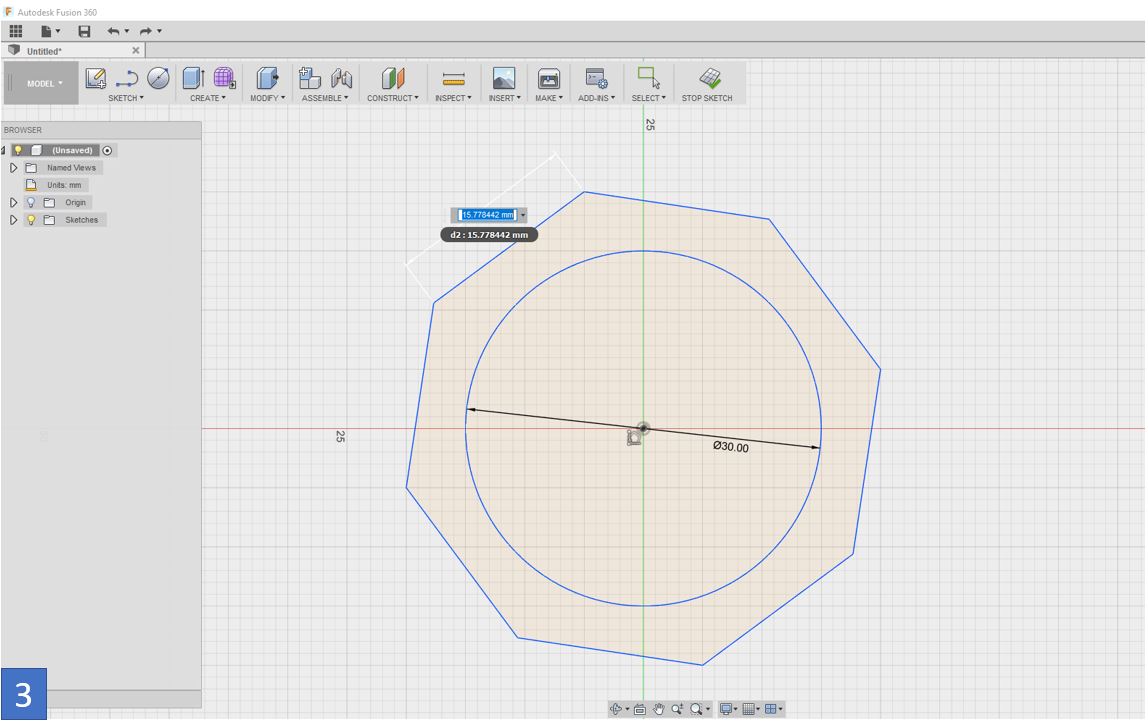Open the INSPECT menu
This screenshot has width=1148, height=723.
click(x=453, y=98)
